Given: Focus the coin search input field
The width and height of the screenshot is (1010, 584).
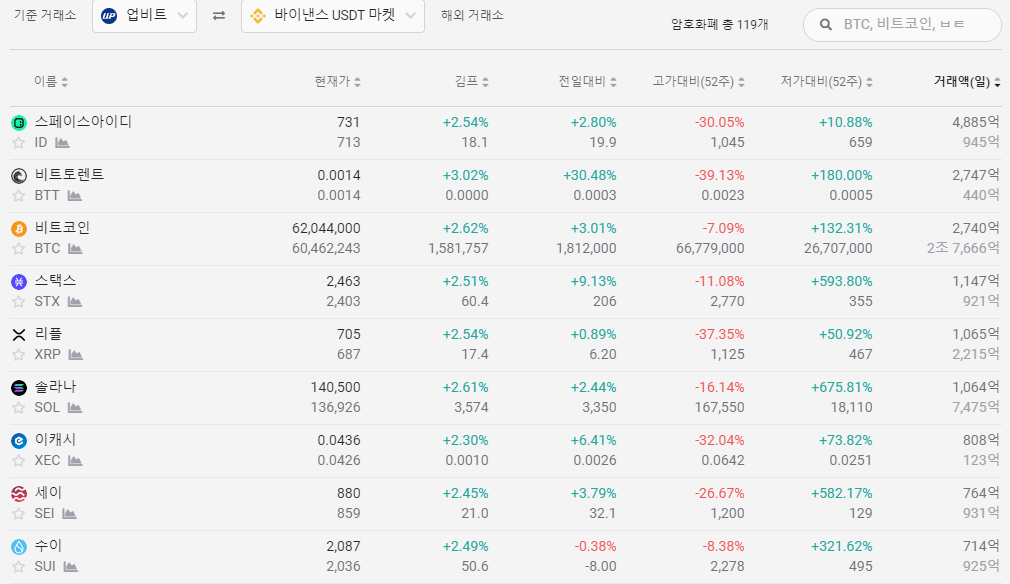Looking at the screenshot, I should (x=902, y=24).
